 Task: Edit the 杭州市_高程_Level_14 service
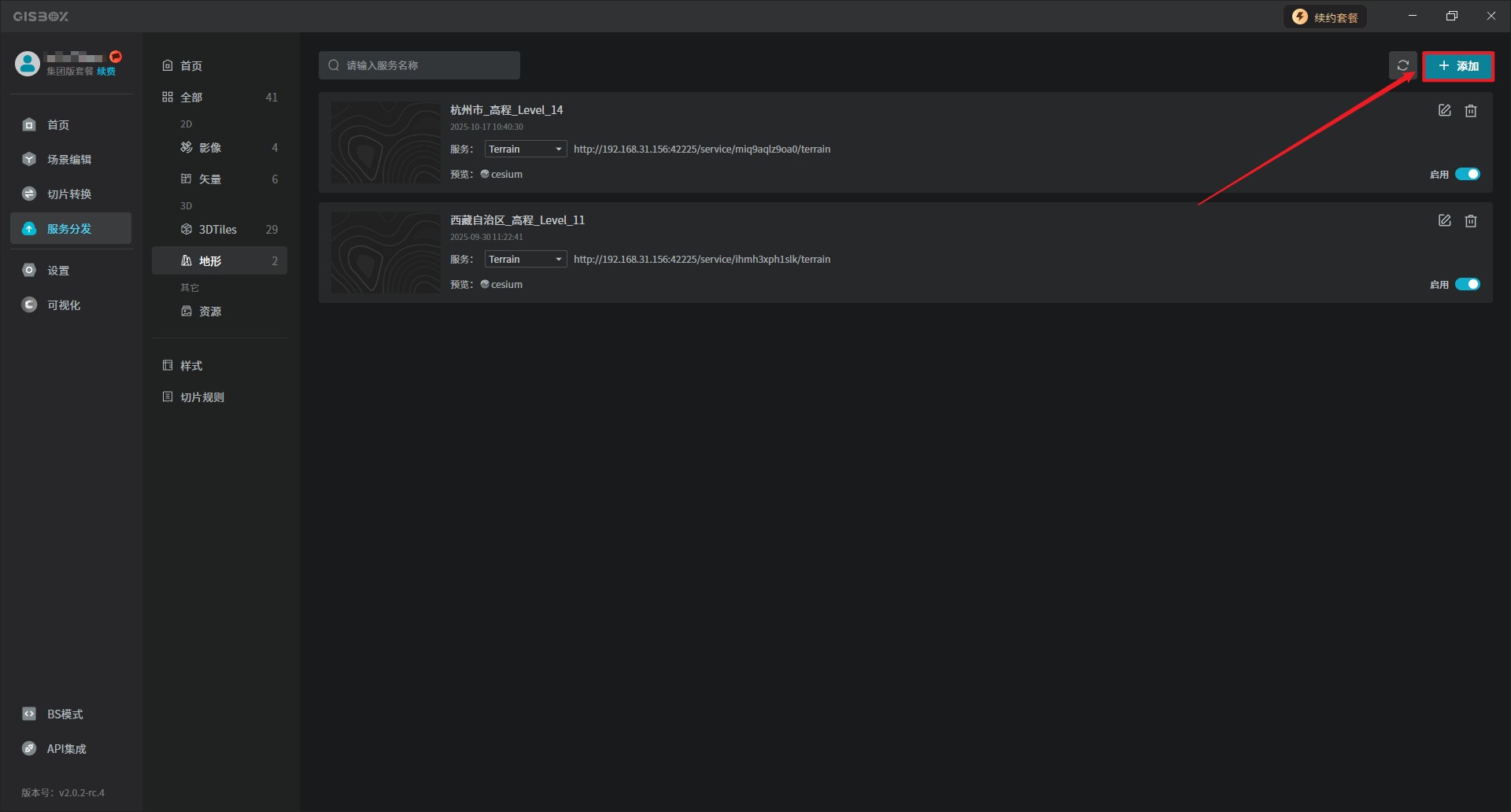click(1444, 111)
